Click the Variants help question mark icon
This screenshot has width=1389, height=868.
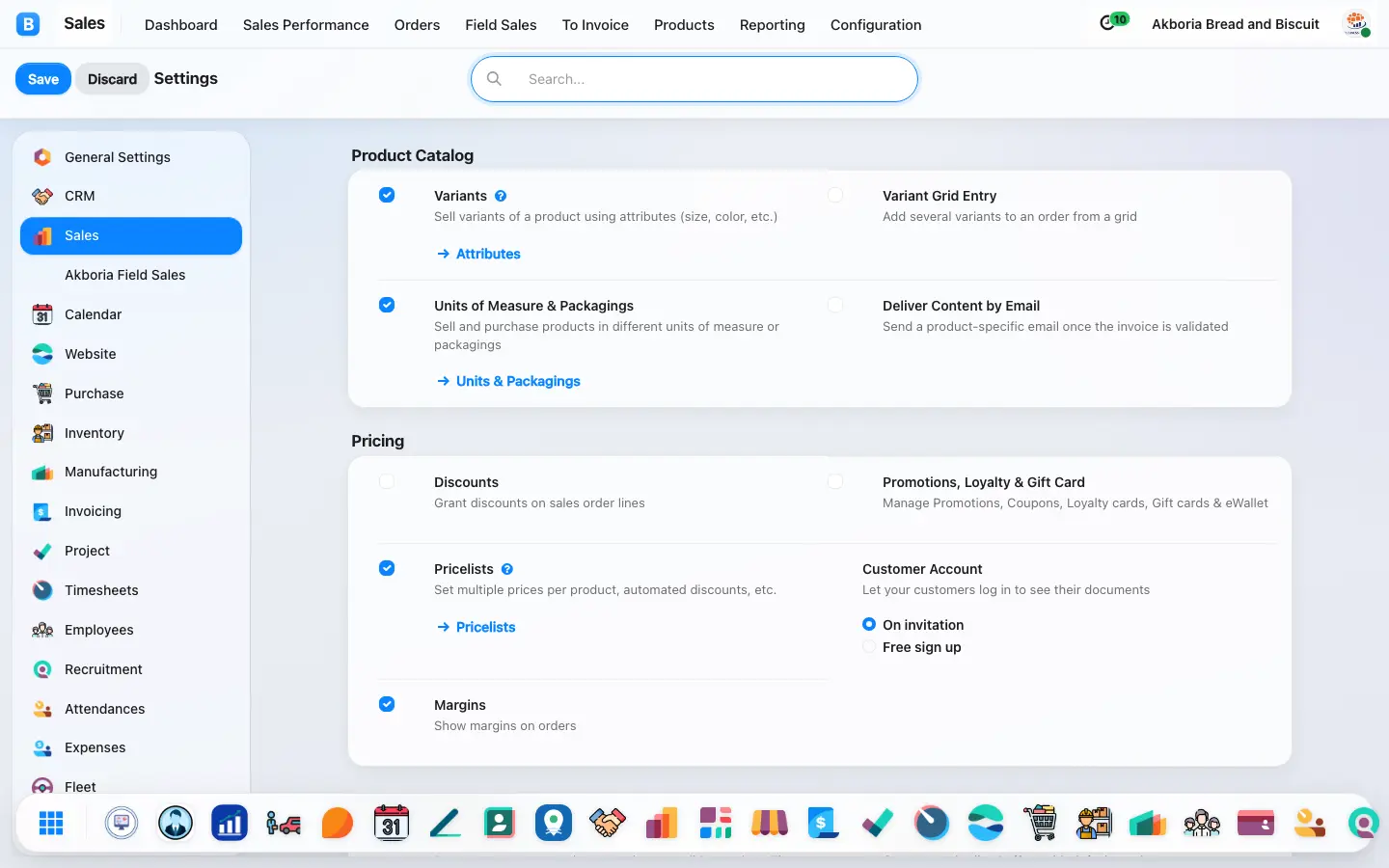501,196
